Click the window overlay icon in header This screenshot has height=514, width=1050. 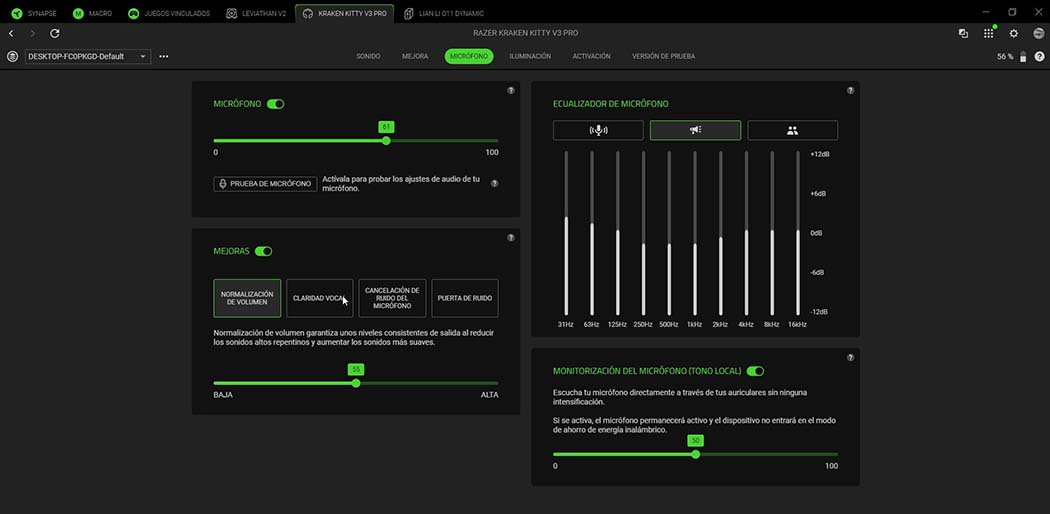[963, 33]
